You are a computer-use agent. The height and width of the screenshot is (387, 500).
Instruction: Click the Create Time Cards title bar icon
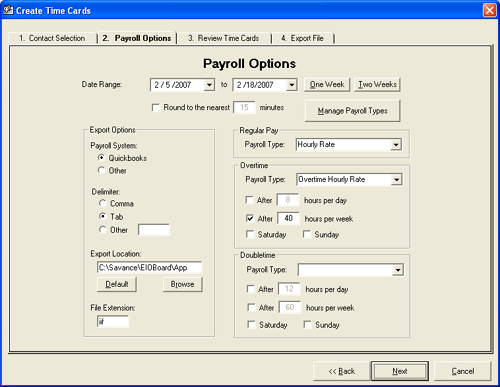(8, 10)
